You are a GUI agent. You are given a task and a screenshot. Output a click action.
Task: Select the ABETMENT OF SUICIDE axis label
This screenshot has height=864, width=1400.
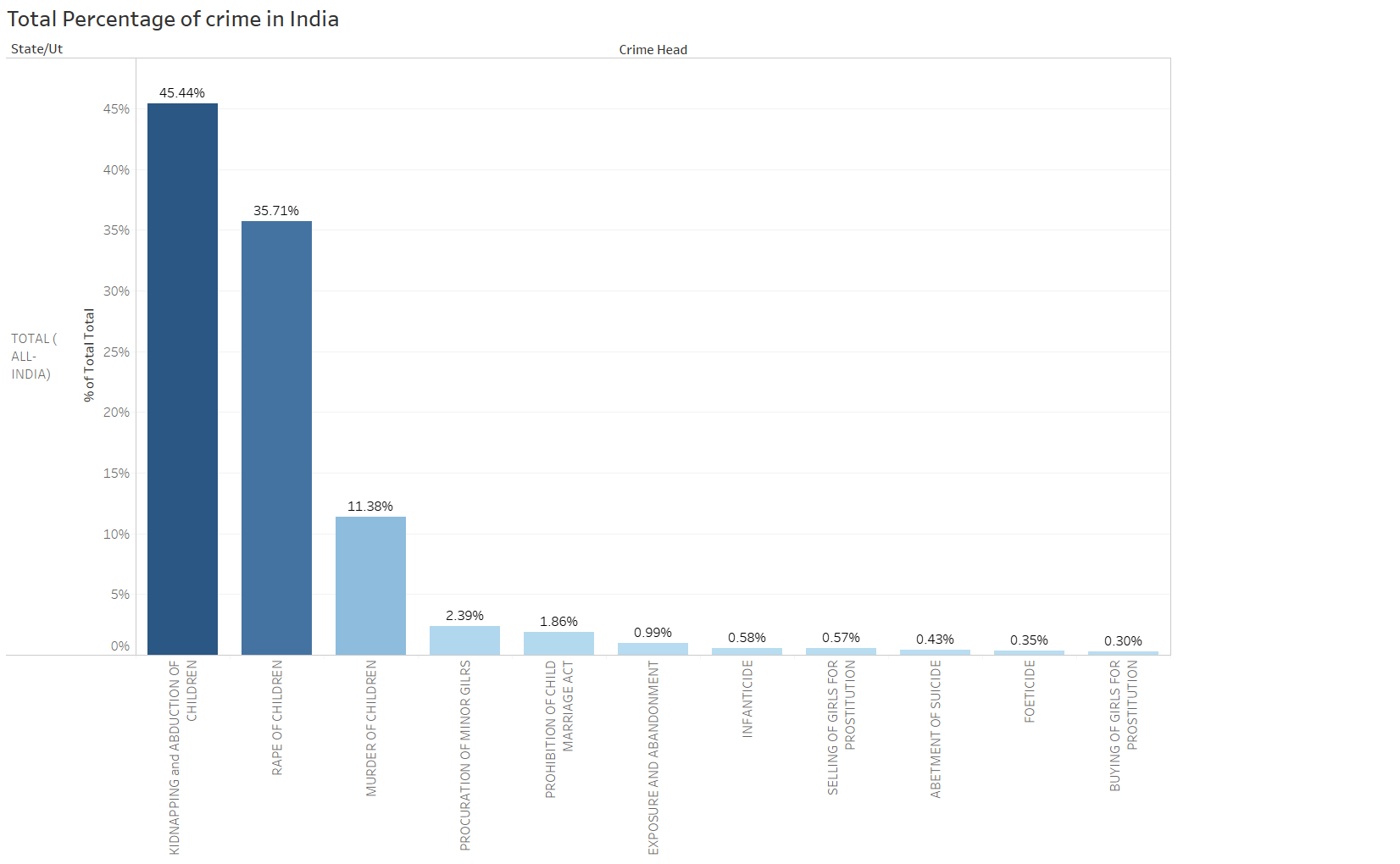(x=936, y=728)
